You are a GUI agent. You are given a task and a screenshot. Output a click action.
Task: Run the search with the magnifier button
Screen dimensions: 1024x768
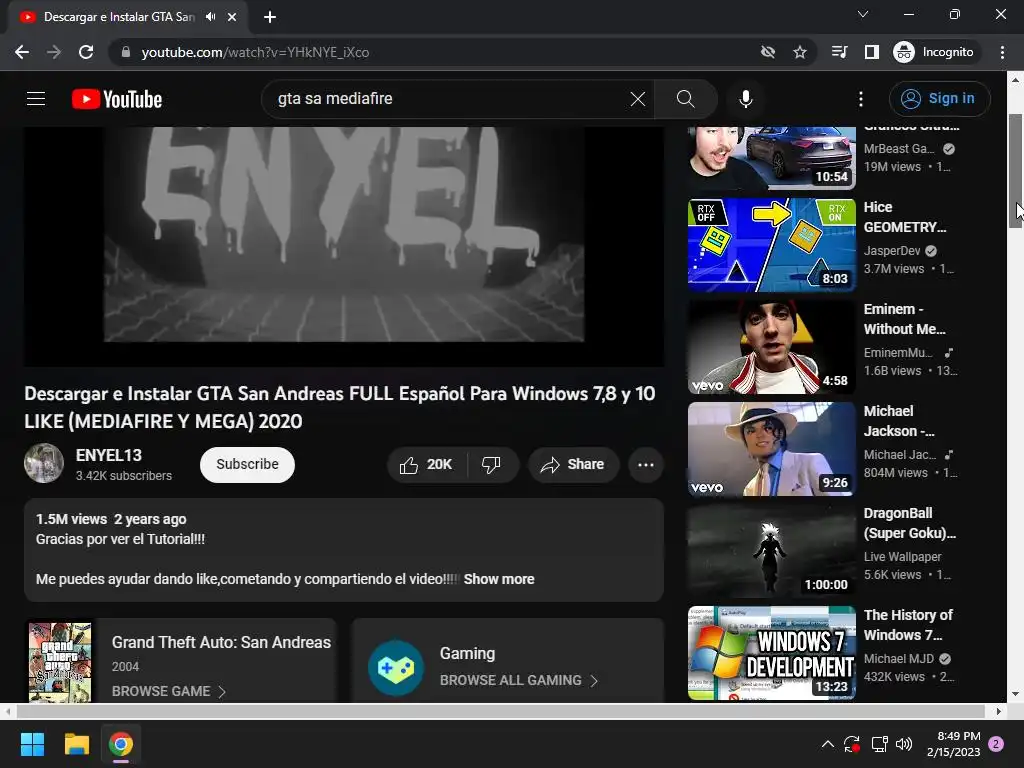click(686, 99)
